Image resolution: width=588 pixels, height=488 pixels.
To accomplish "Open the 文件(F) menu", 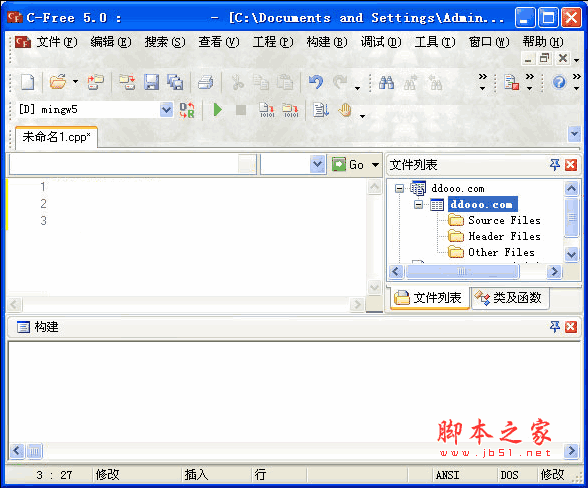I will coord(57,42).
